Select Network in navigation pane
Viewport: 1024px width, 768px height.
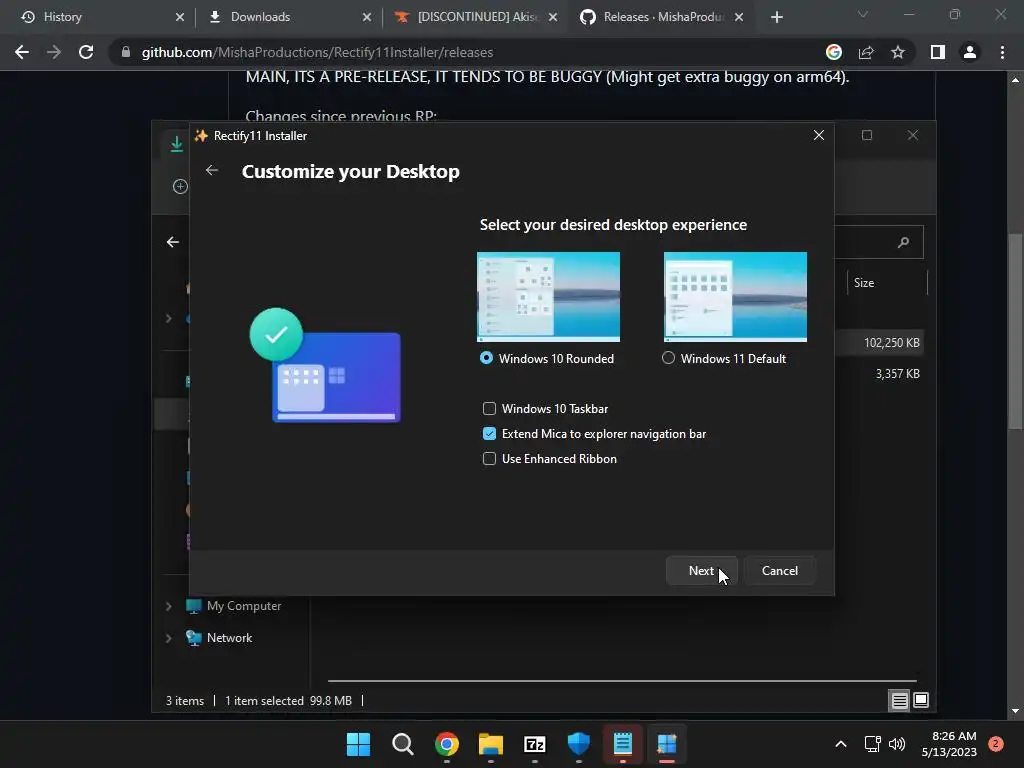coord(219,638)
